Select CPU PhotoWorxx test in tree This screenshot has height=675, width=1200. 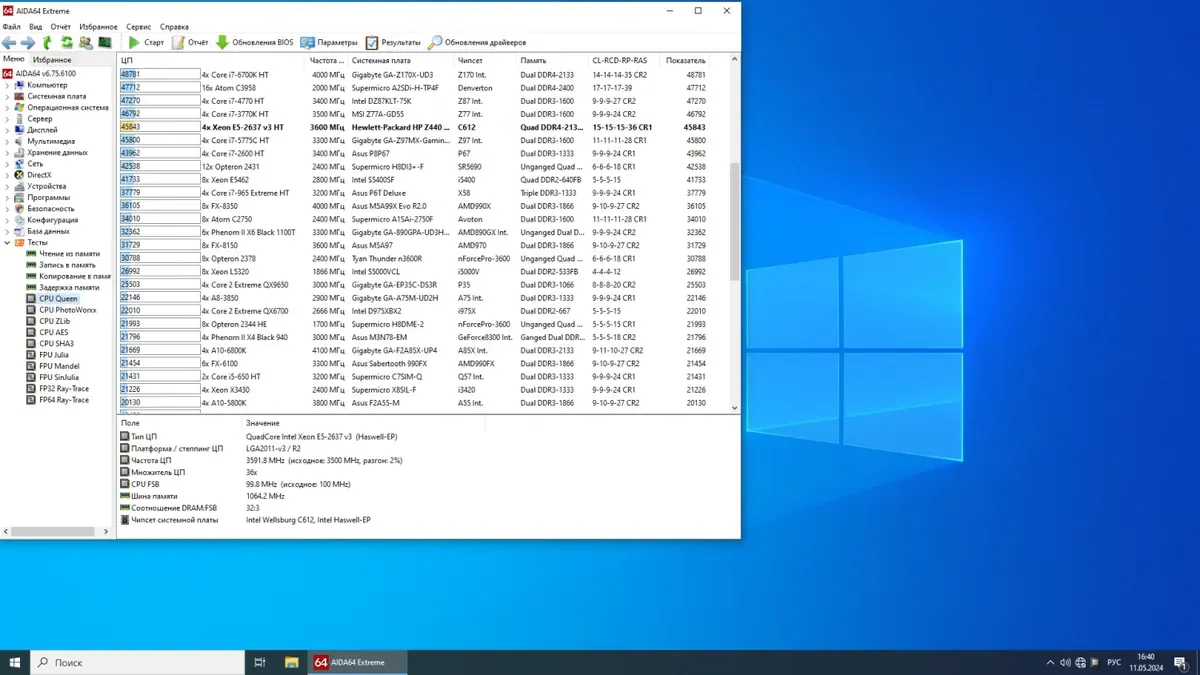pos(67,310)
